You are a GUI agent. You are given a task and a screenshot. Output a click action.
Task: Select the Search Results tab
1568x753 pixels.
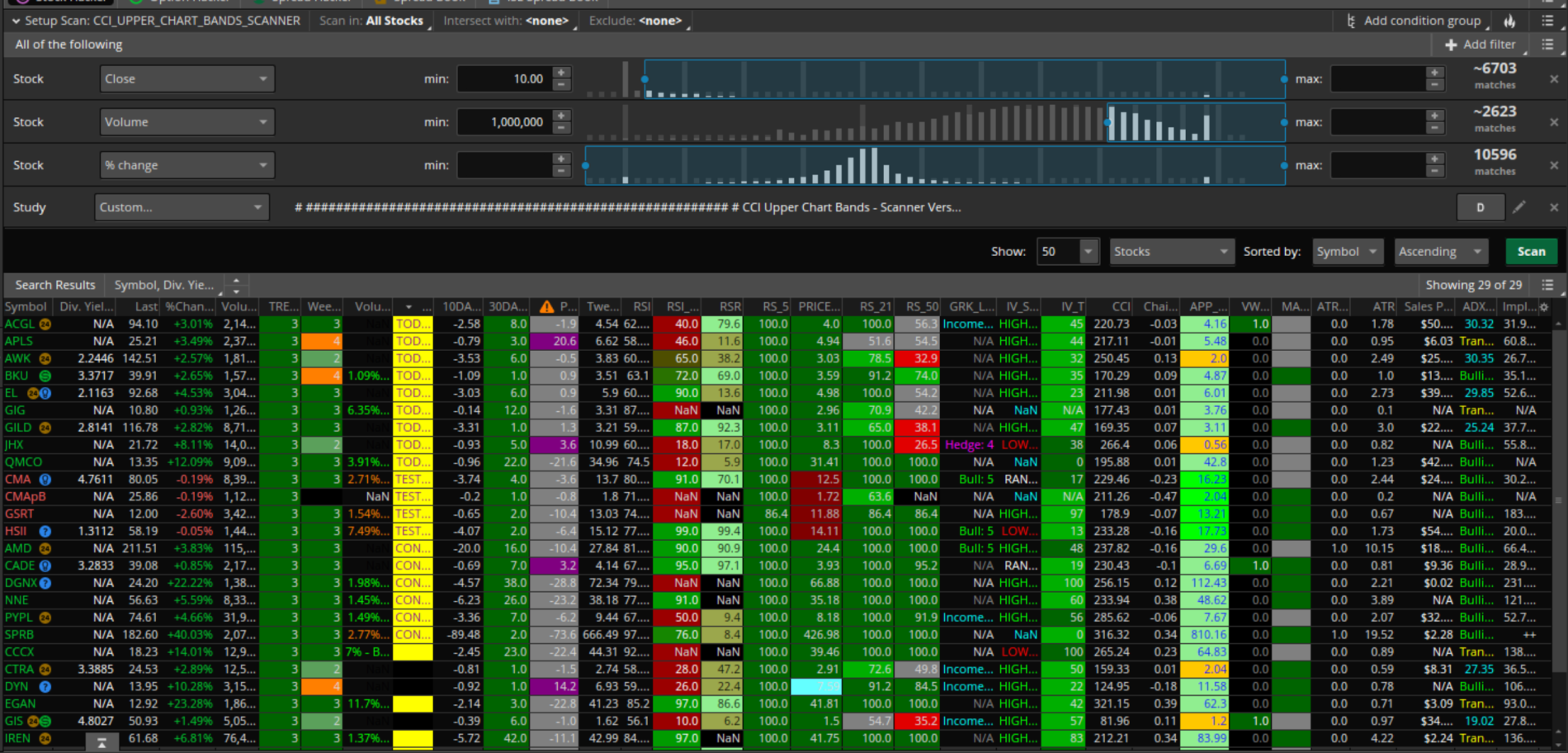click(55, 285)
